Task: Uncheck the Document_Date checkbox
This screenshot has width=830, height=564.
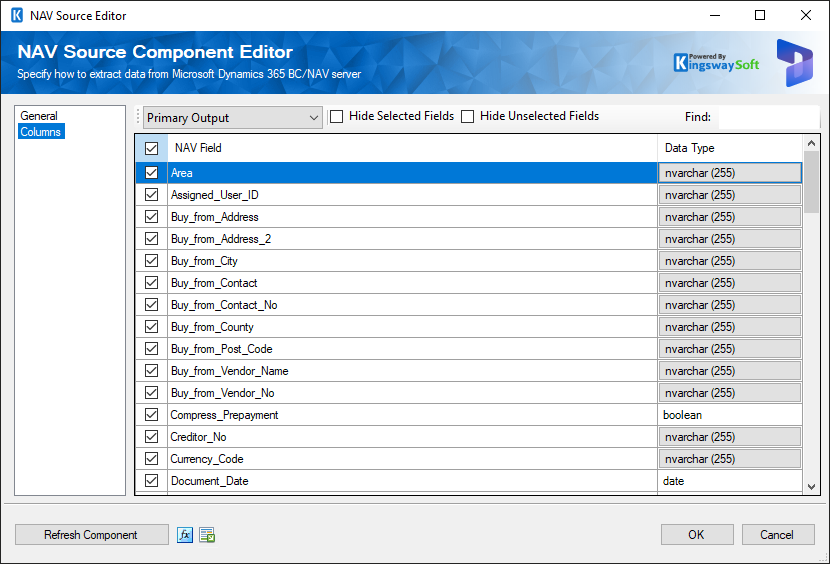Action: [151, 481]
